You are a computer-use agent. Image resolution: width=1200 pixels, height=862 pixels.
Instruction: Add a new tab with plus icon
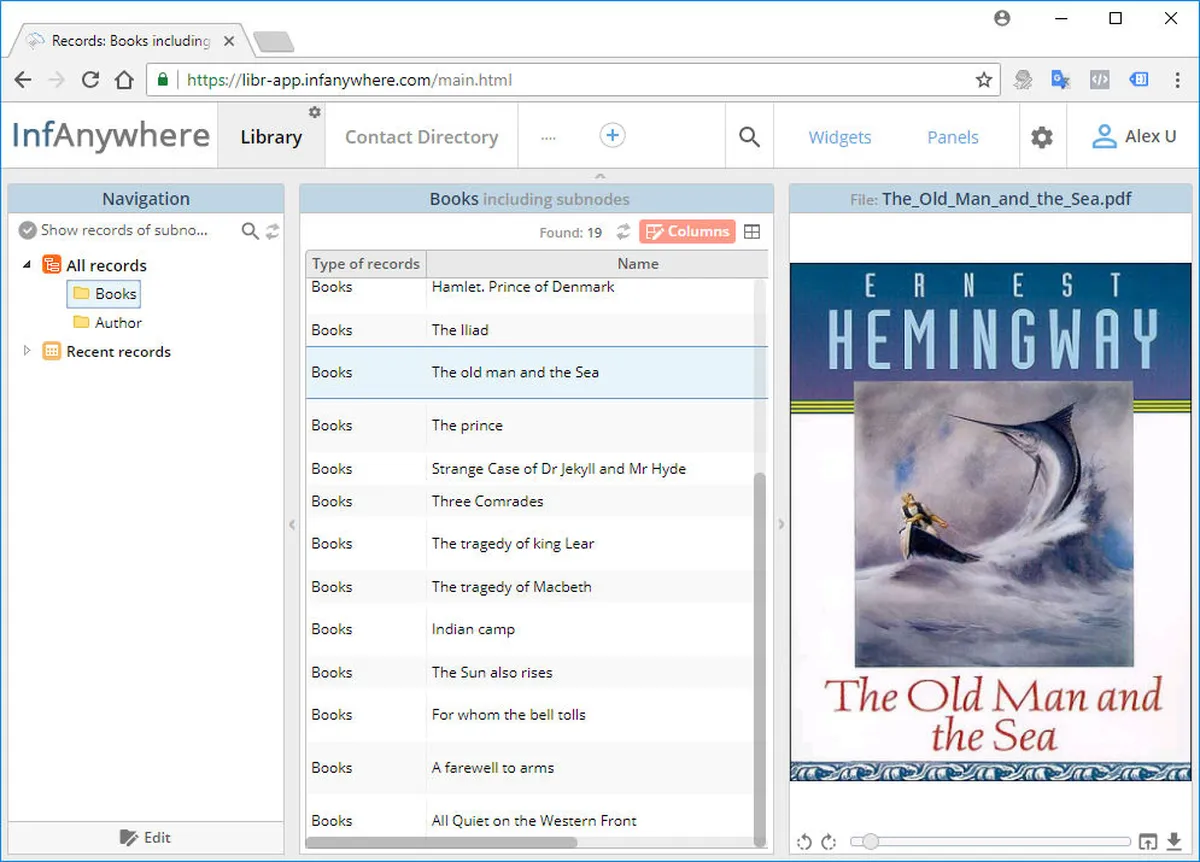point(612,136)
